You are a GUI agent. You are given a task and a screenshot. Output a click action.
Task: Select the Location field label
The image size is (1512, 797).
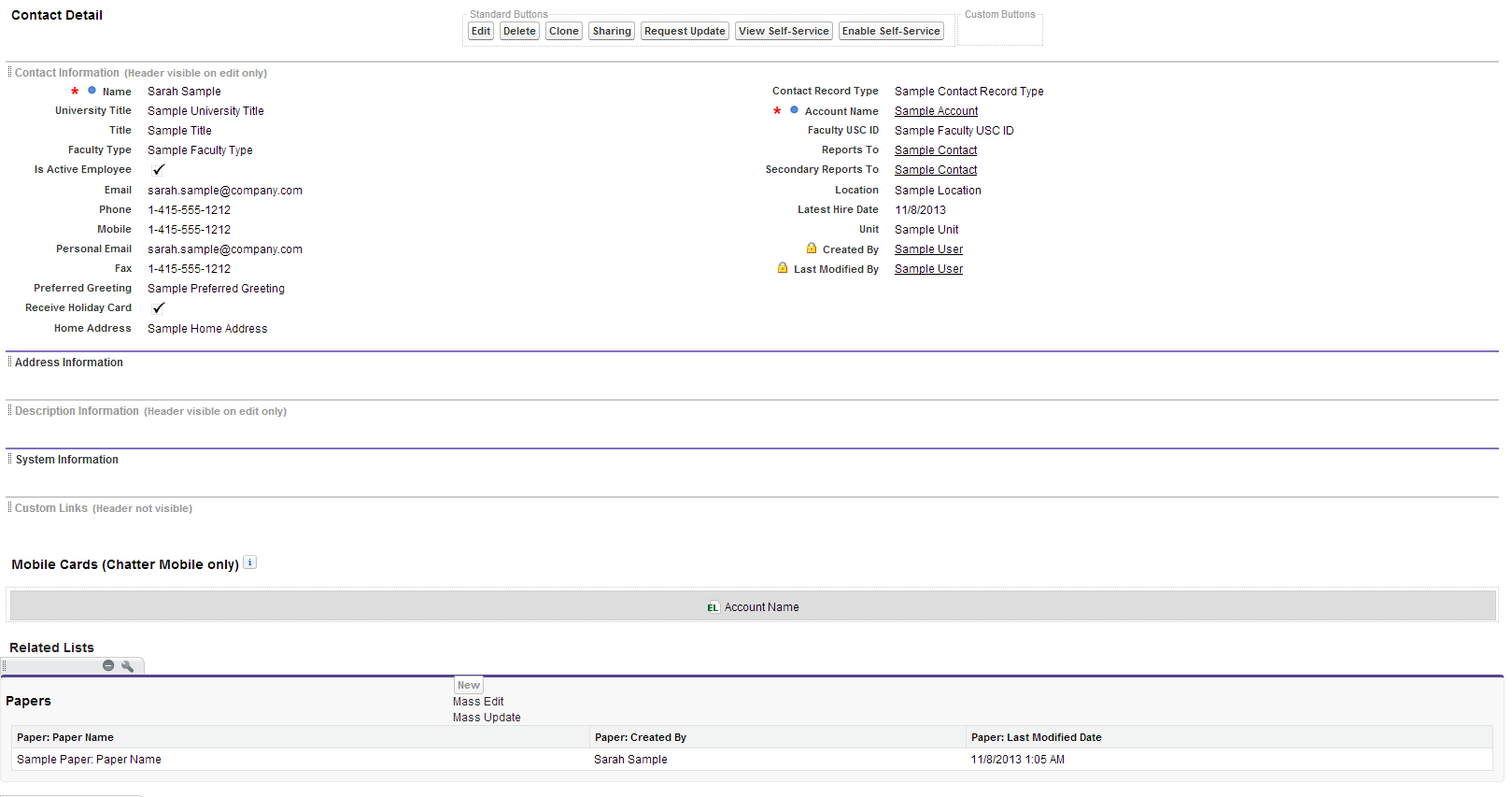(856, 190)
